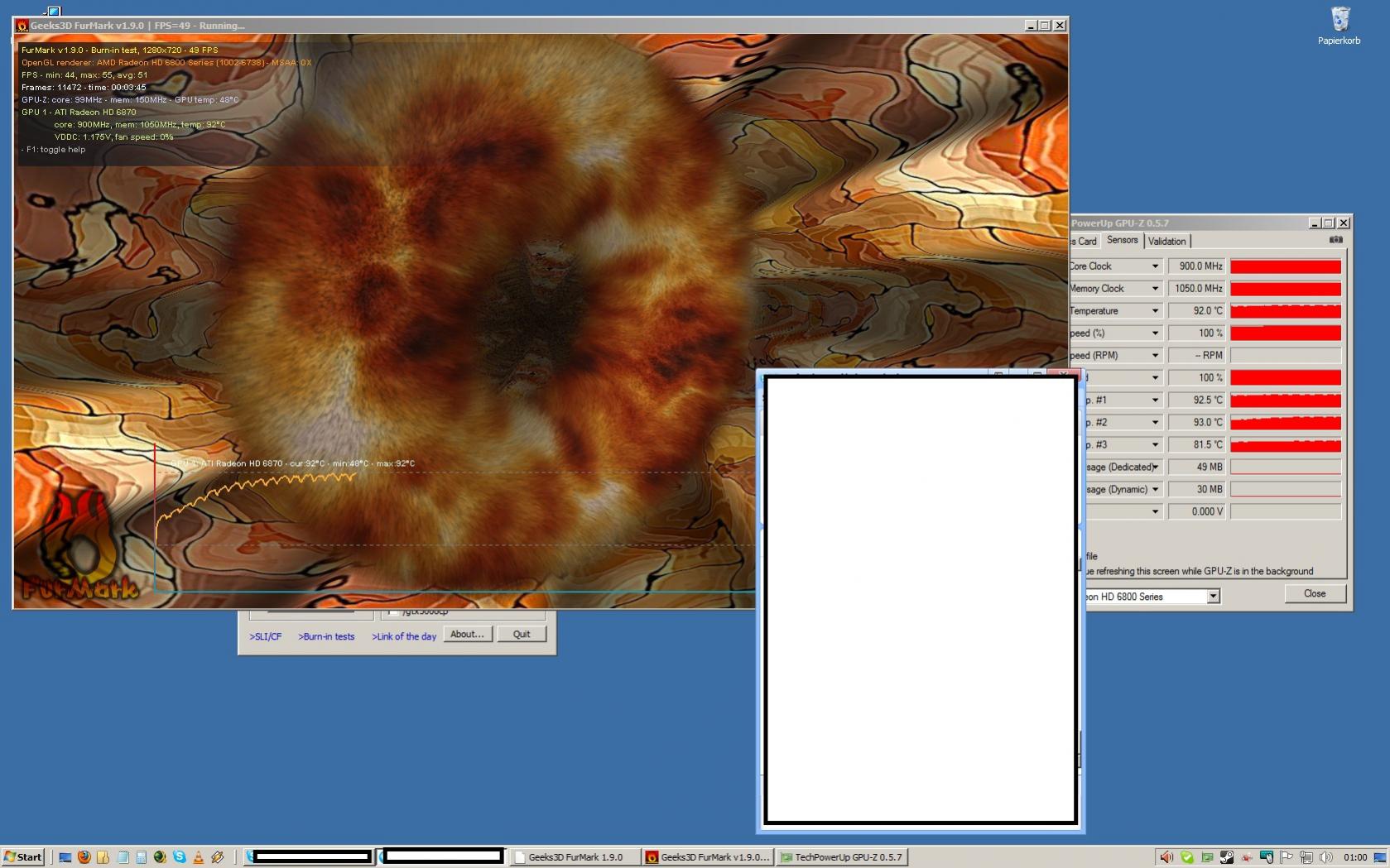The height and width of the screenshot is (868, 1390).
Task: Switch to the Graphics Card tab in GPU-Z
Action: coord(1085,241)
